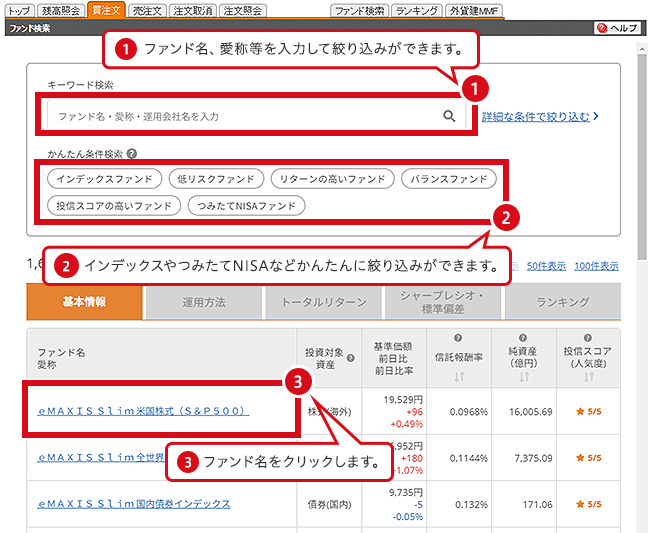Switch to 運用方法 table tab
This screenshot has height=533, width=660.
pos(204,302)
